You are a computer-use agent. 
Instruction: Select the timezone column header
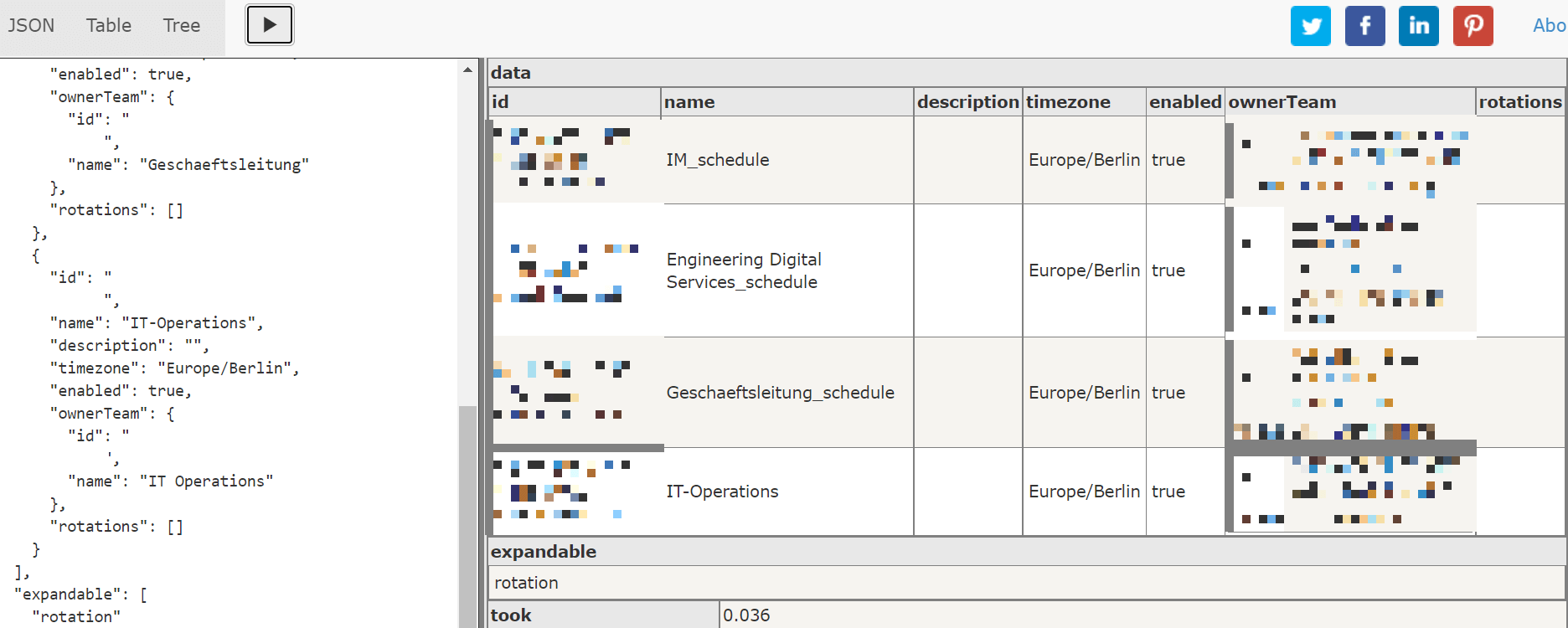click(1084, 102)
